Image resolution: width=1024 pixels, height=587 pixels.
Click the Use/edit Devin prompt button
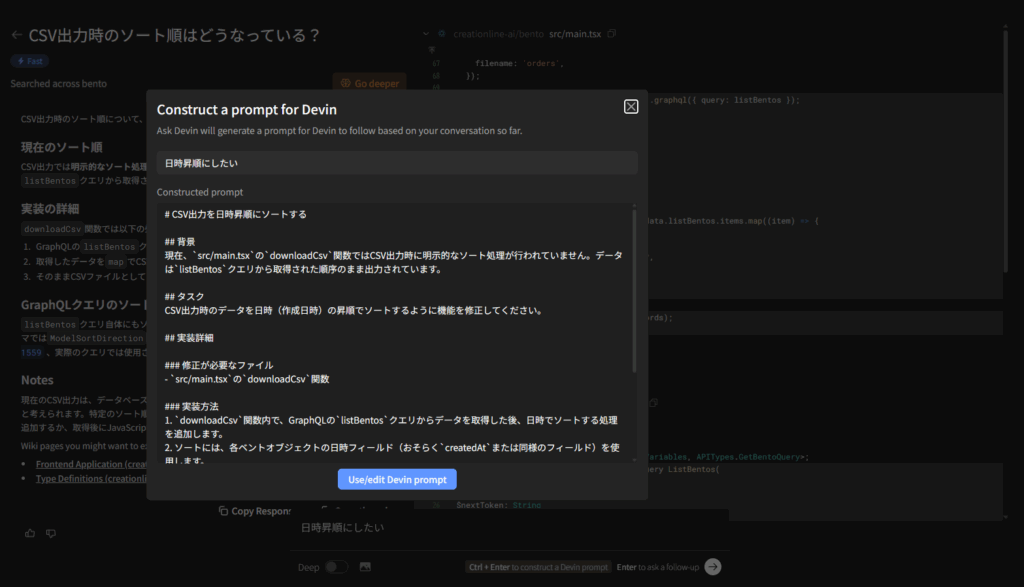pos(397,480)
